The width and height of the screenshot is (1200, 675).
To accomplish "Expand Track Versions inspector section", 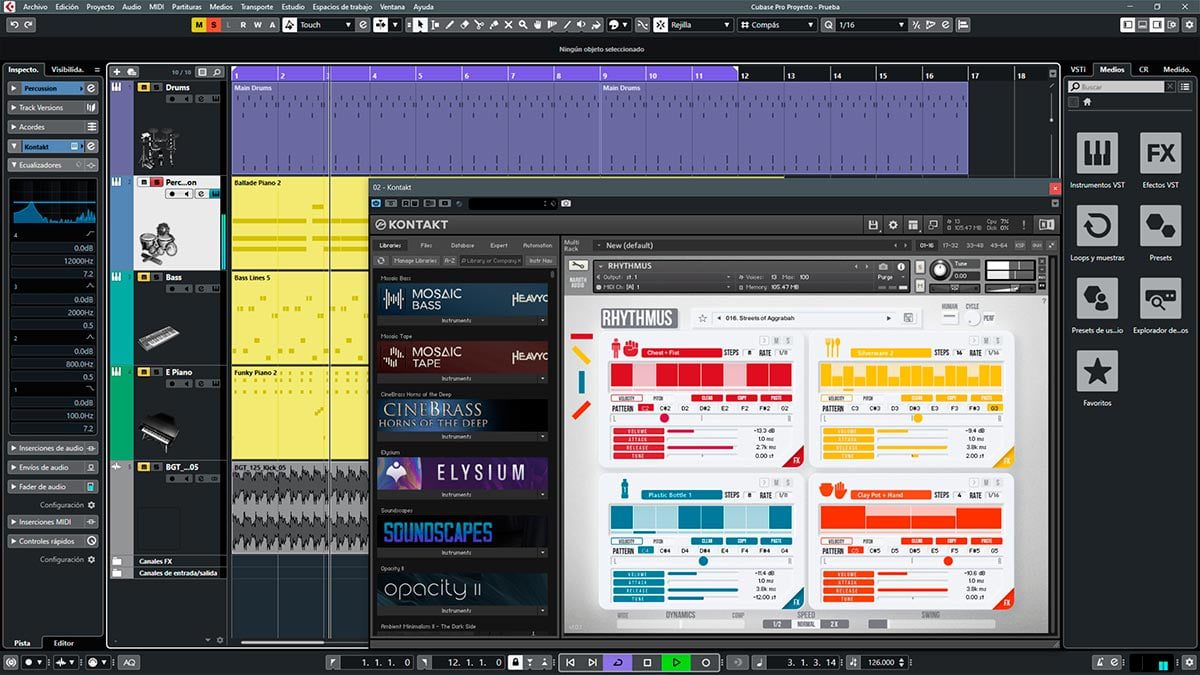I will point(54,107).
